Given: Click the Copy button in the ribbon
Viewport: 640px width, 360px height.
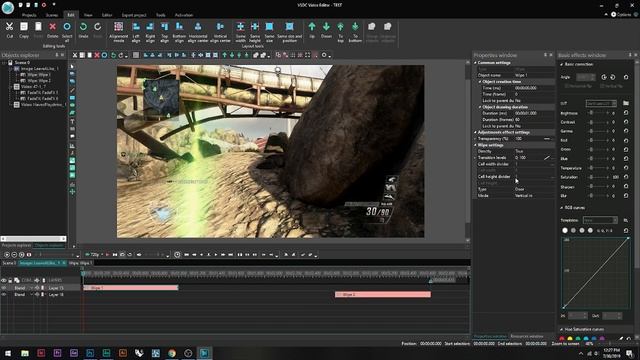Looking at the screenshot, I should pyautogui.click(x=24, y=30).
